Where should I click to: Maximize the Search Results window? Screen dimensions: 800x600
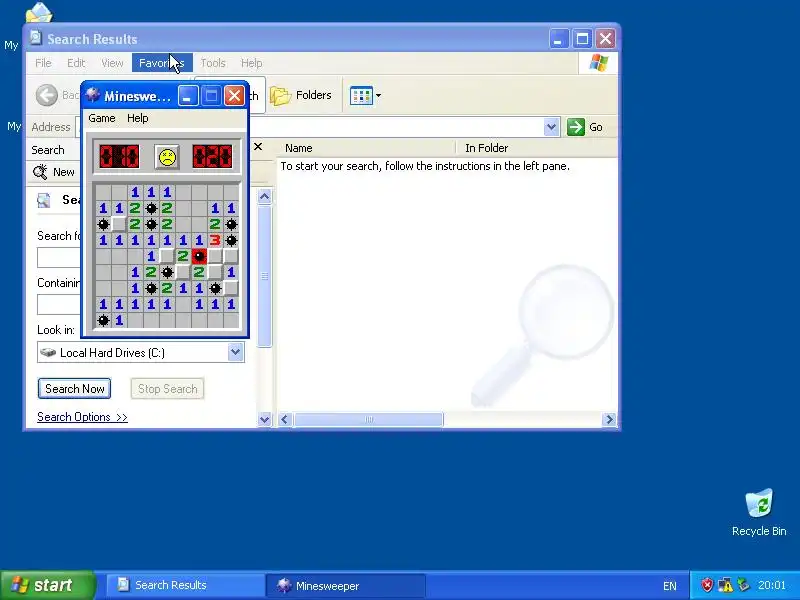[582, 39]
